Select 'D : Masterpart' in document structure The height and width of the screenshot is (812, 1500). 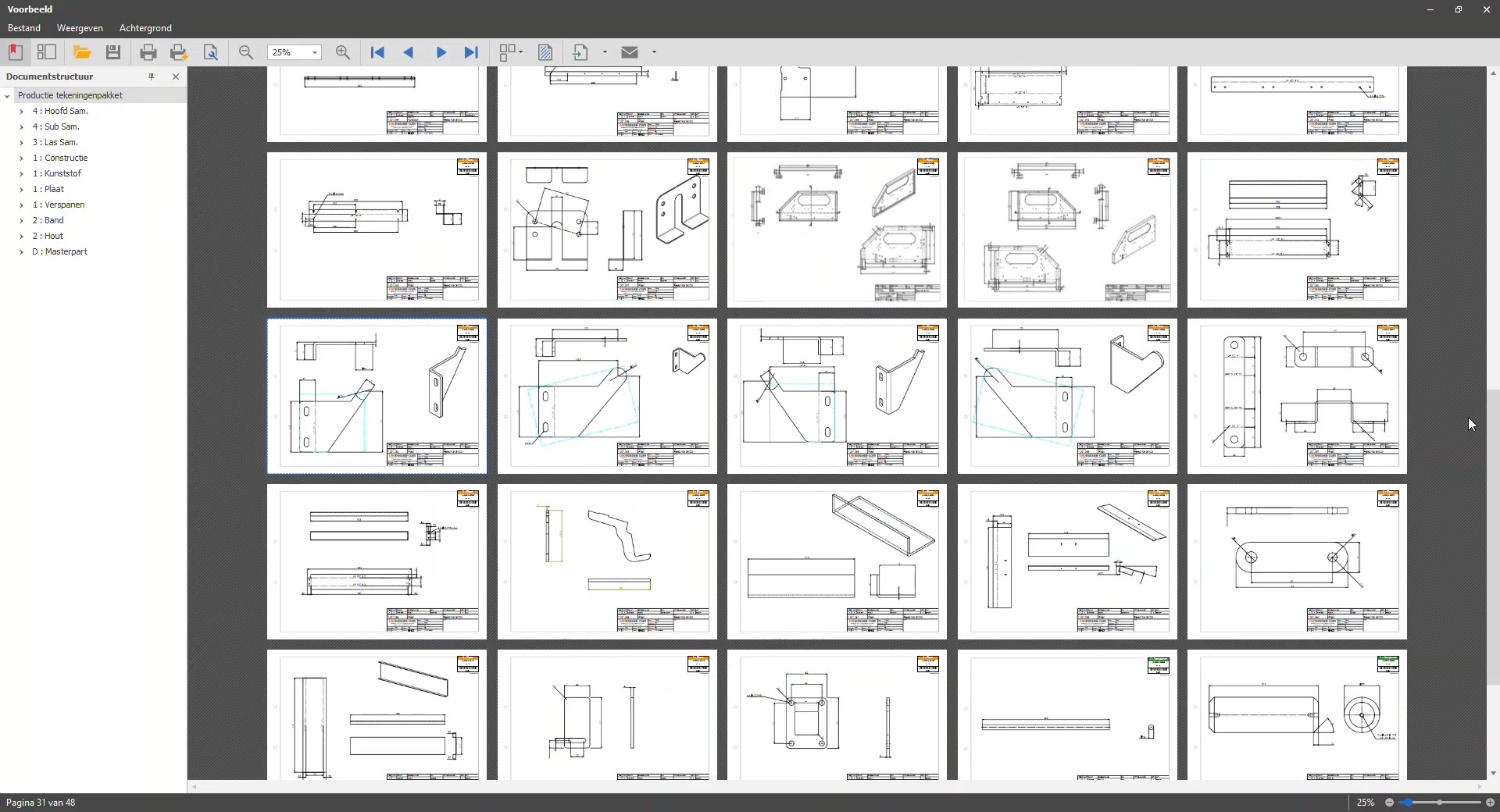click(59, 251)
